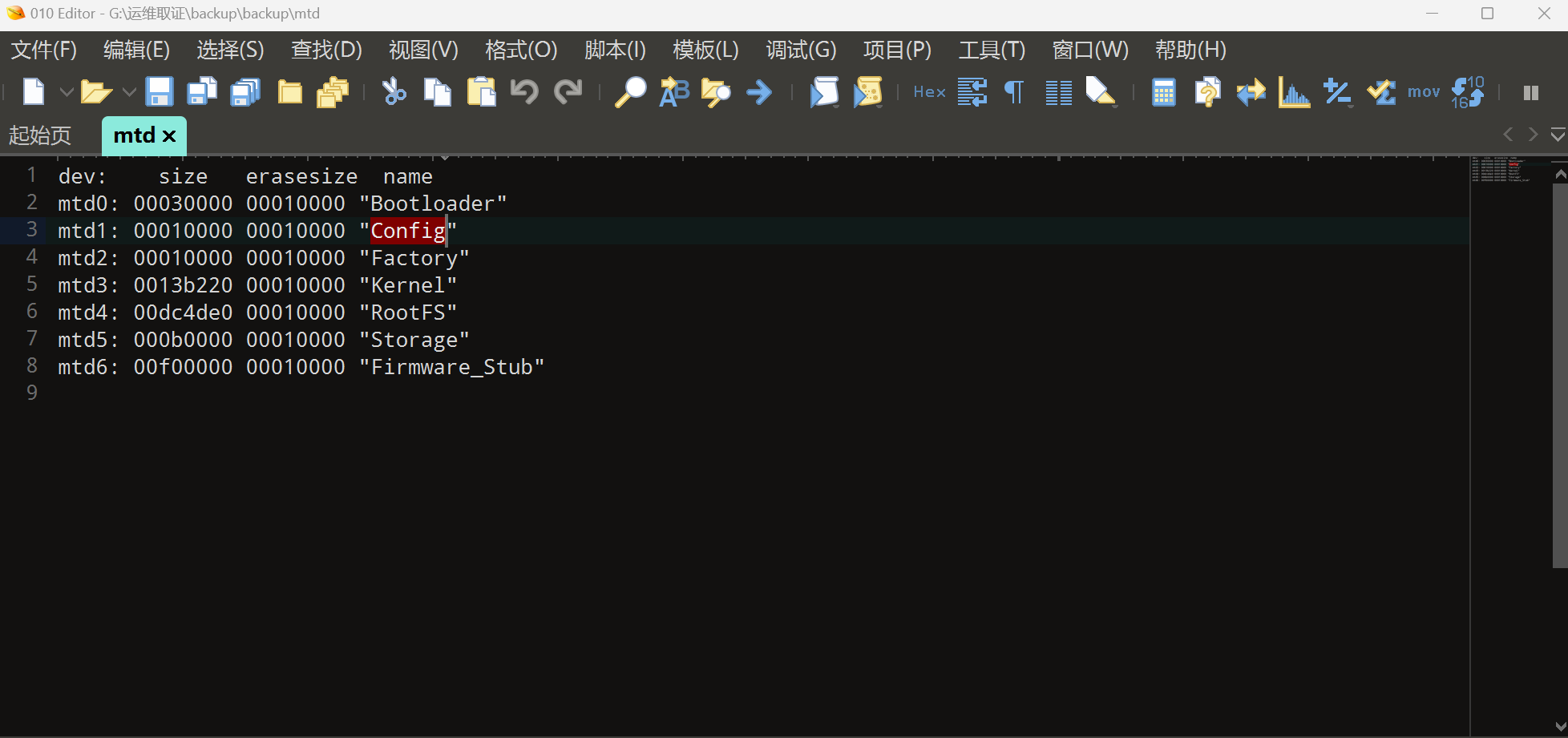Cut selection using the scissors icon

point(394,92)
